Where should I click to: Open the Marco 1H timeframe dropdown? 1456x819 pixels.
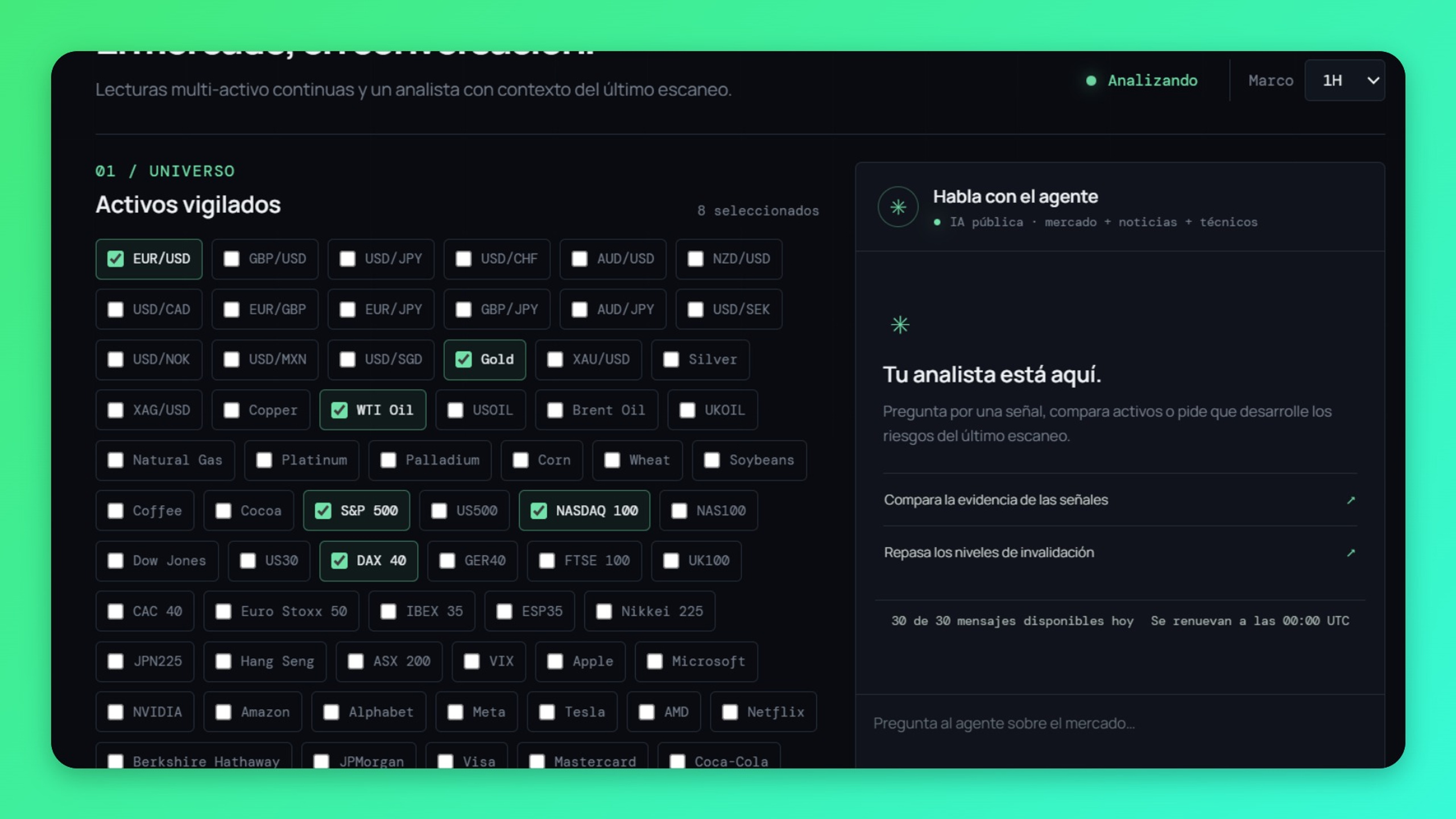(x=1345, y=80)
